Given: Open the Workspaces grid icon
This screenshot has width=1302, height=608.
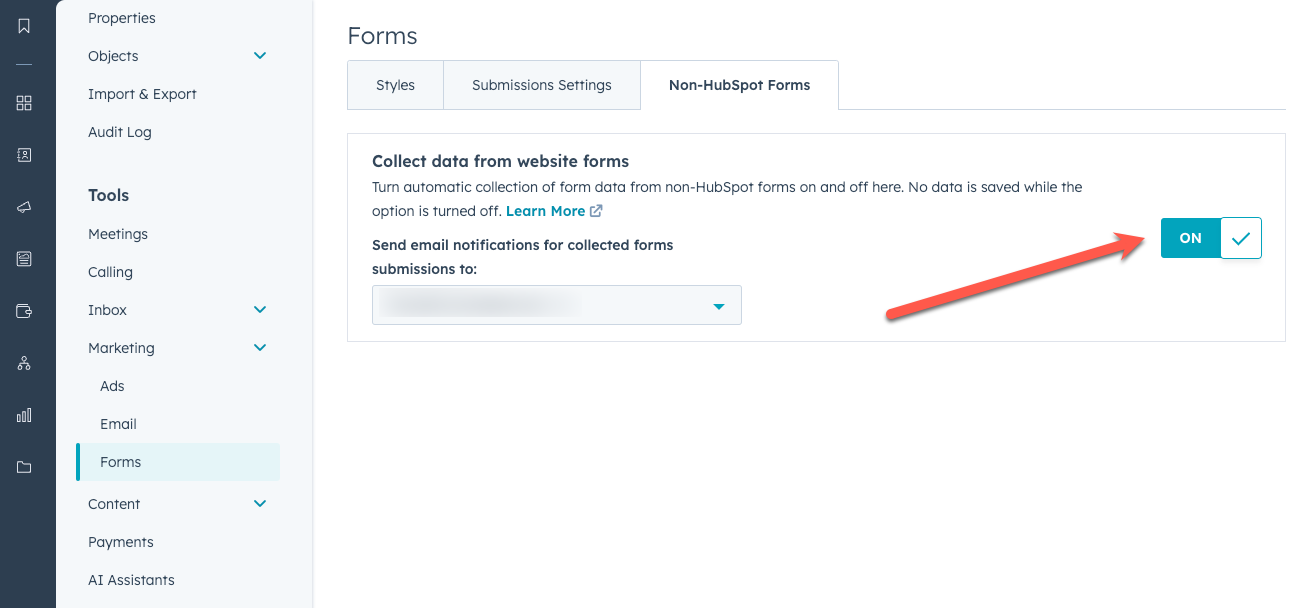Looking at the screenshot, I should coord(24,103).
